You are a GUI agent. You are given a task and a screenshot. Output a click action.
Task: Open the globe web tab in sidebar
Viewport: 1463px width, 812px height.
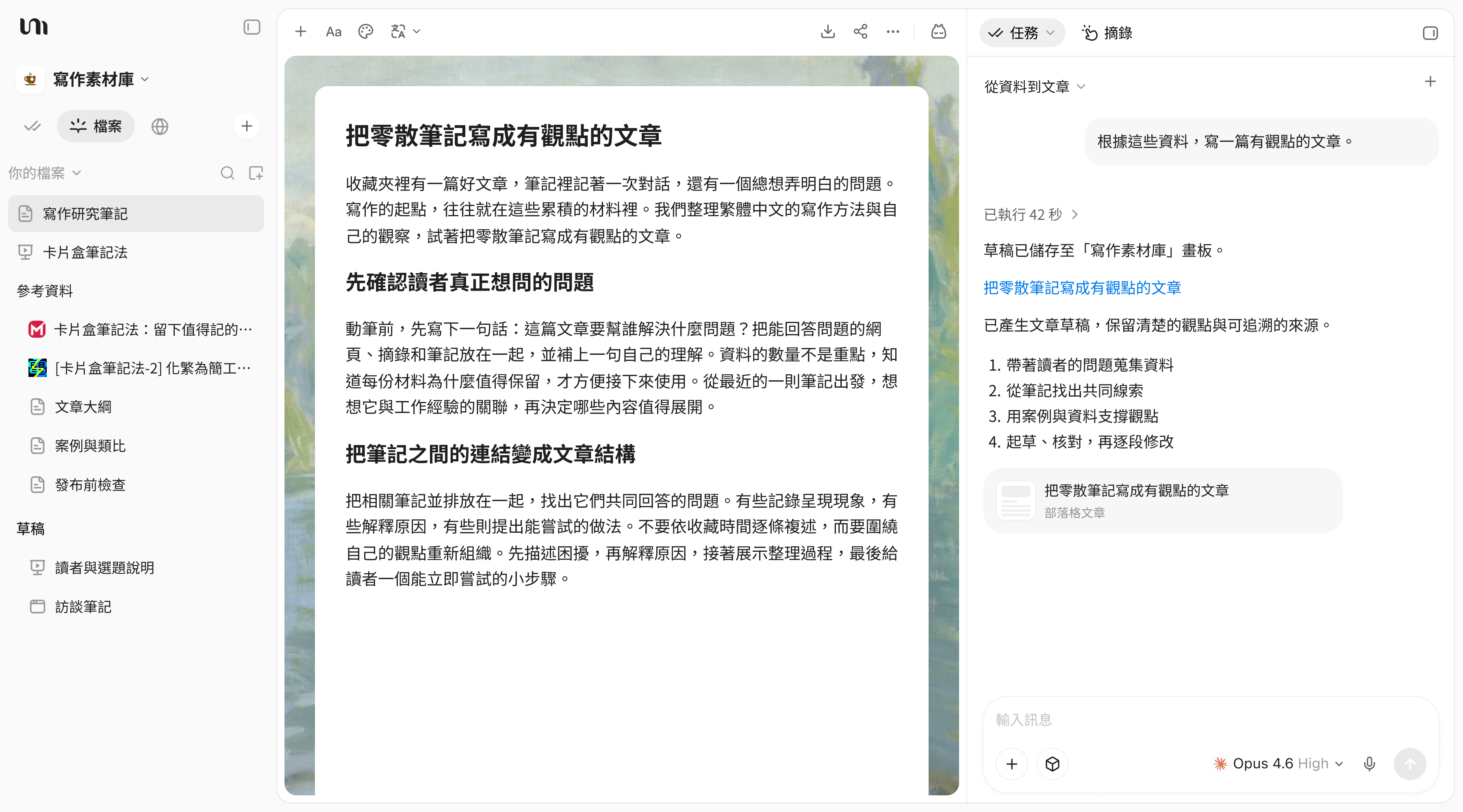tap(160, 126)
